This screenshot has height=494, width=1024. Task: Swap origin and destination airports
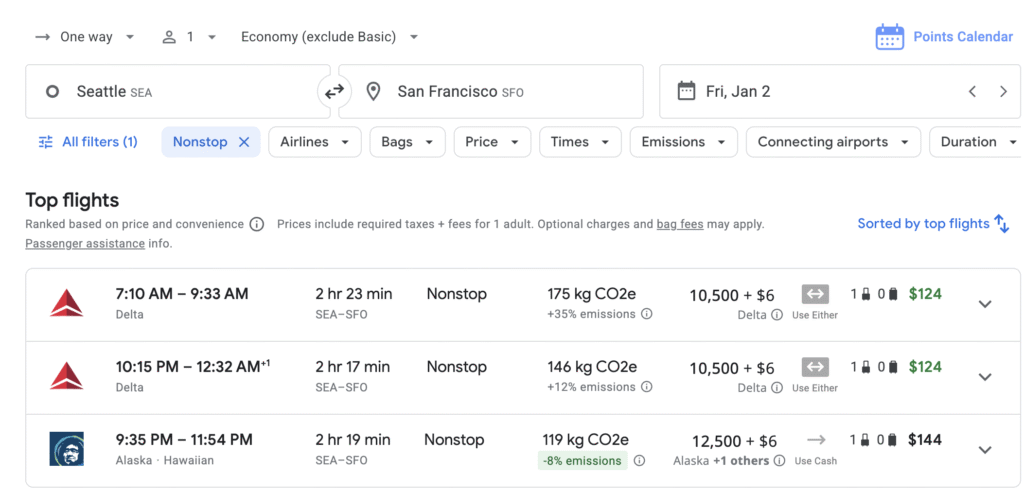coord(334,92)
